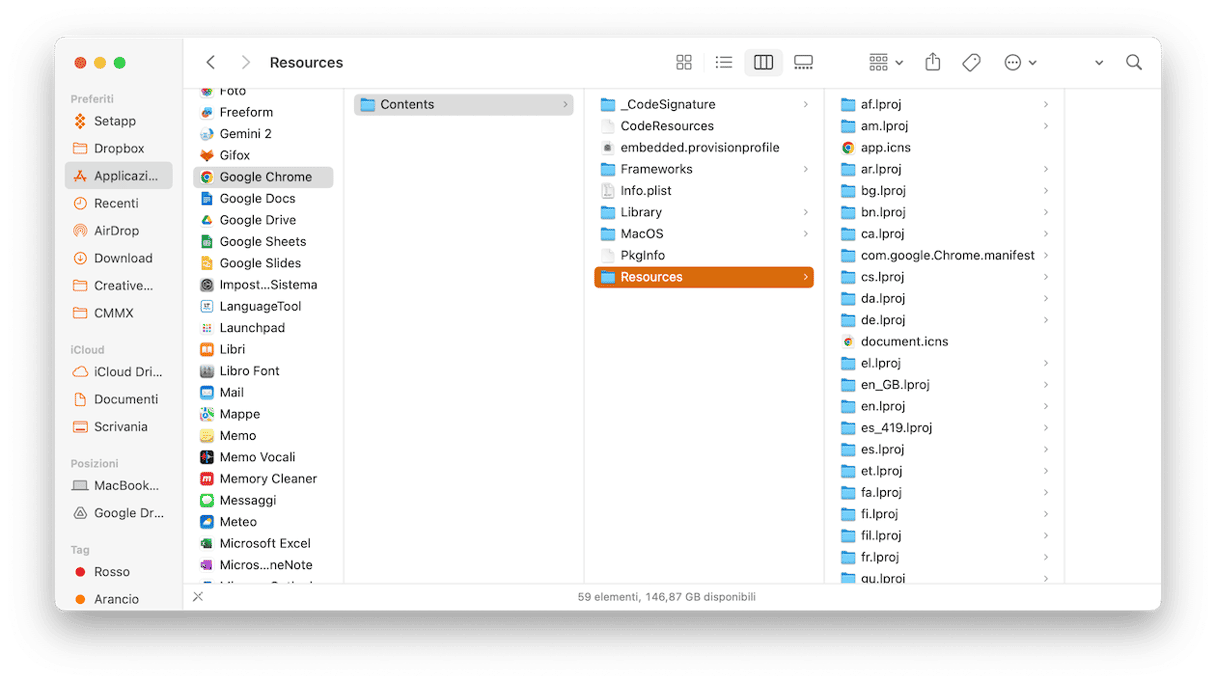The height and width of the screenshot is (683, 1216).
Task: Switch to gallery view in toolbar
Action: pos(803,62)
